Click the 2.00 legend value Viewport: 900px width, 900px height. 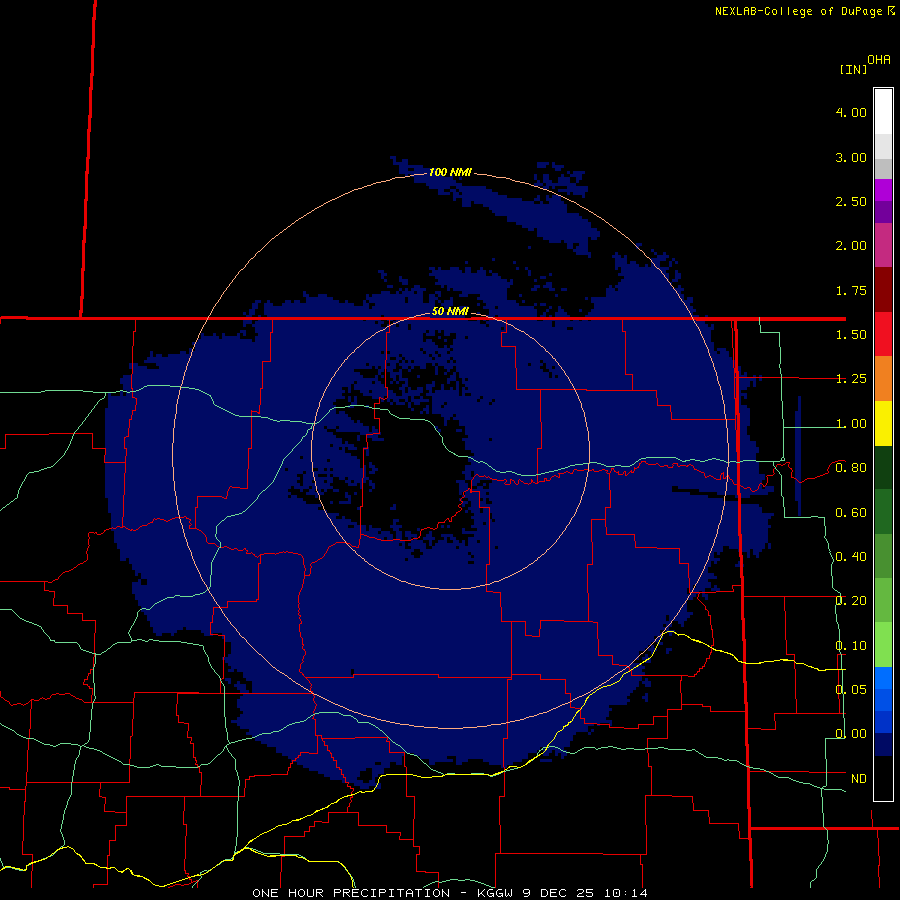click(851, 246)
